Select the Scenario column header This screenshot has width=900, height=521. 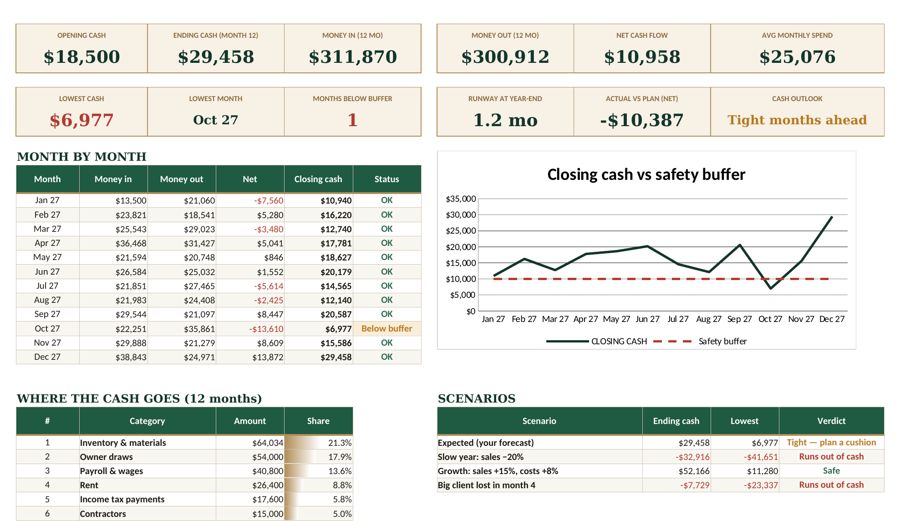tap(539, 421)
